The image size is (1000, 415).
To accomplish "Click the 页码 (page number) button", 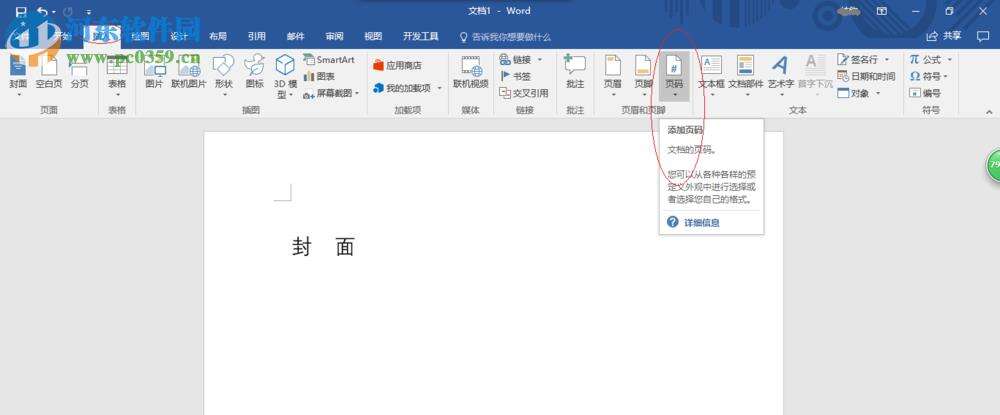I will pyautogui.click(x=675, y=73).
